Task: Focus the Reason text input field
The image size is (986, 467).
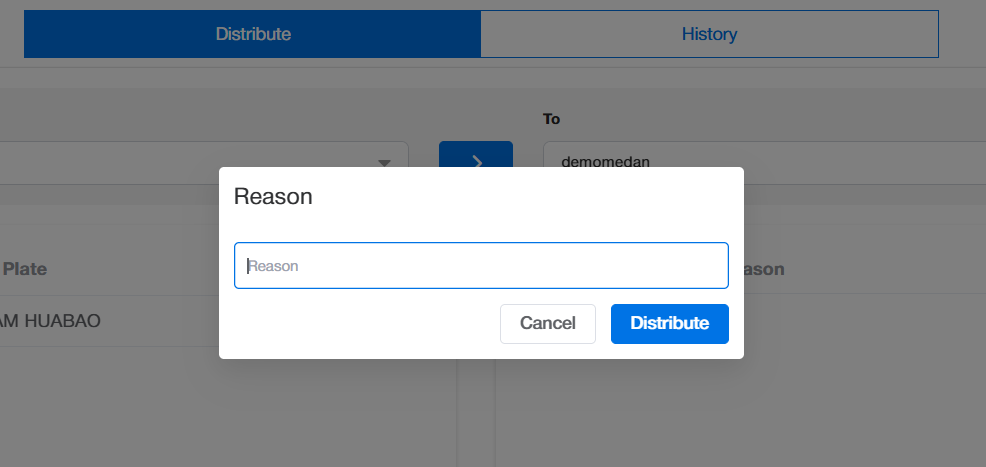Action: pyautogui.click(x=481, y=266)
